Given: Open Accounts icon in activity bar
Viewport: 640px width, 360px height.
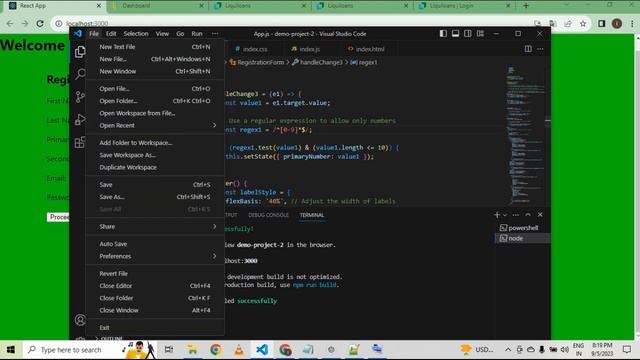Looking at the screenshot, I should [x=80, y=320].
